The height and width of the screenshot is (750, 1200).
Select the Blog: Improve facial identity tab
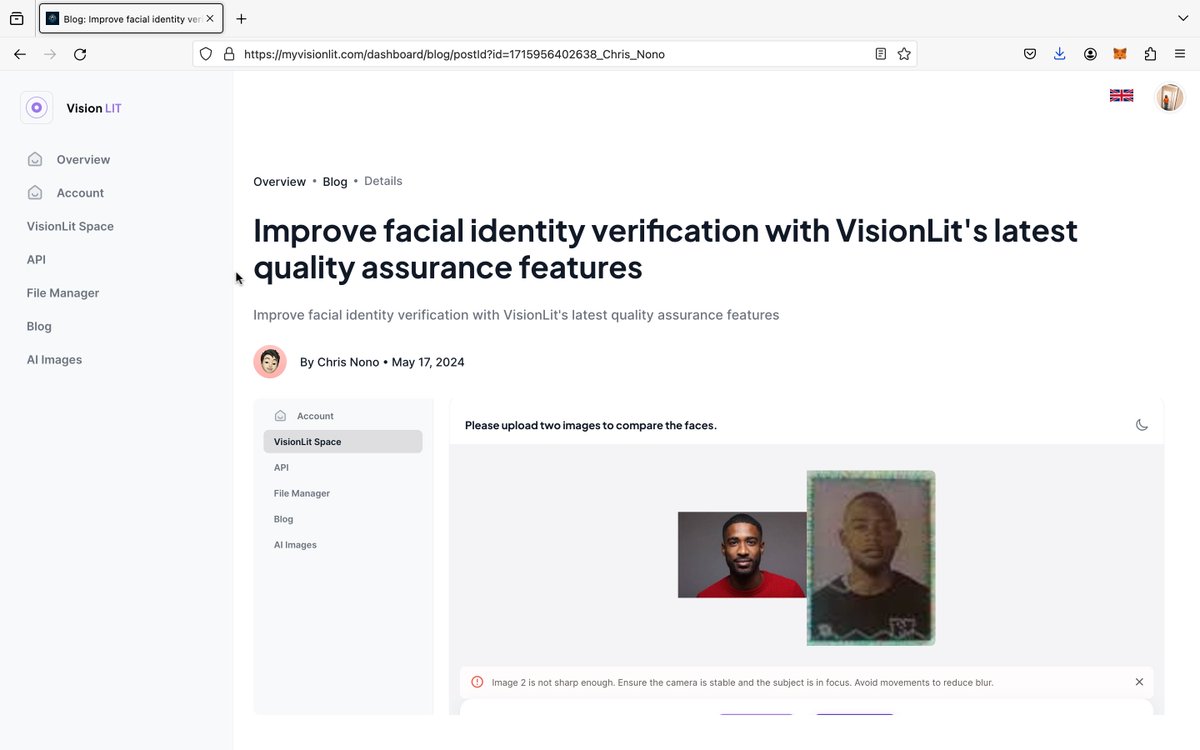131,18
